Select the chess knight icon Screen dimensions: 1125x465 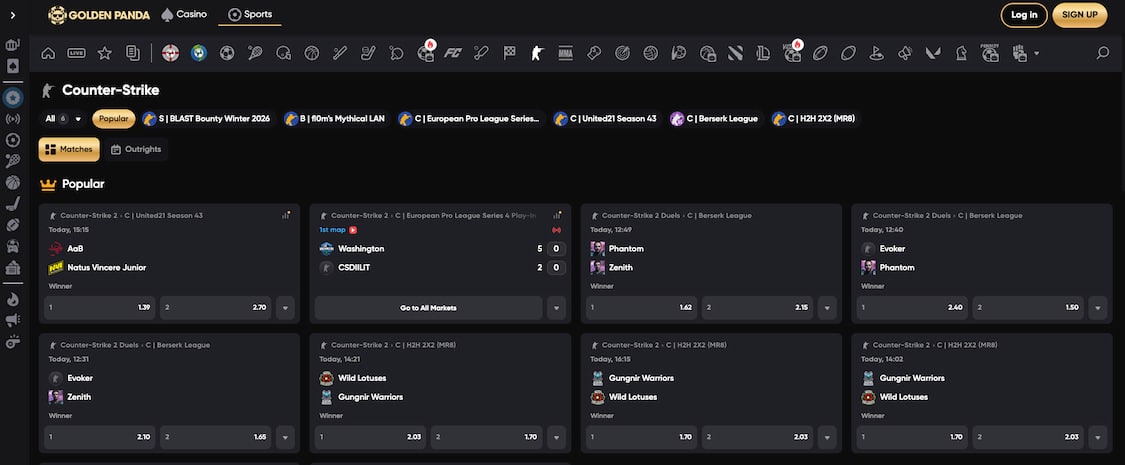tap(961, 53)
